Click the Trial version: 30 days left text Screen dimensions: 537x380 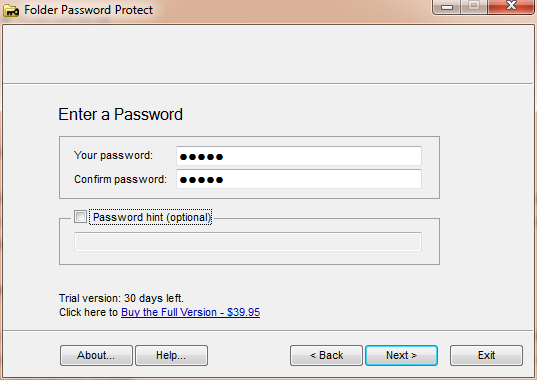click(x=121, y=298)
